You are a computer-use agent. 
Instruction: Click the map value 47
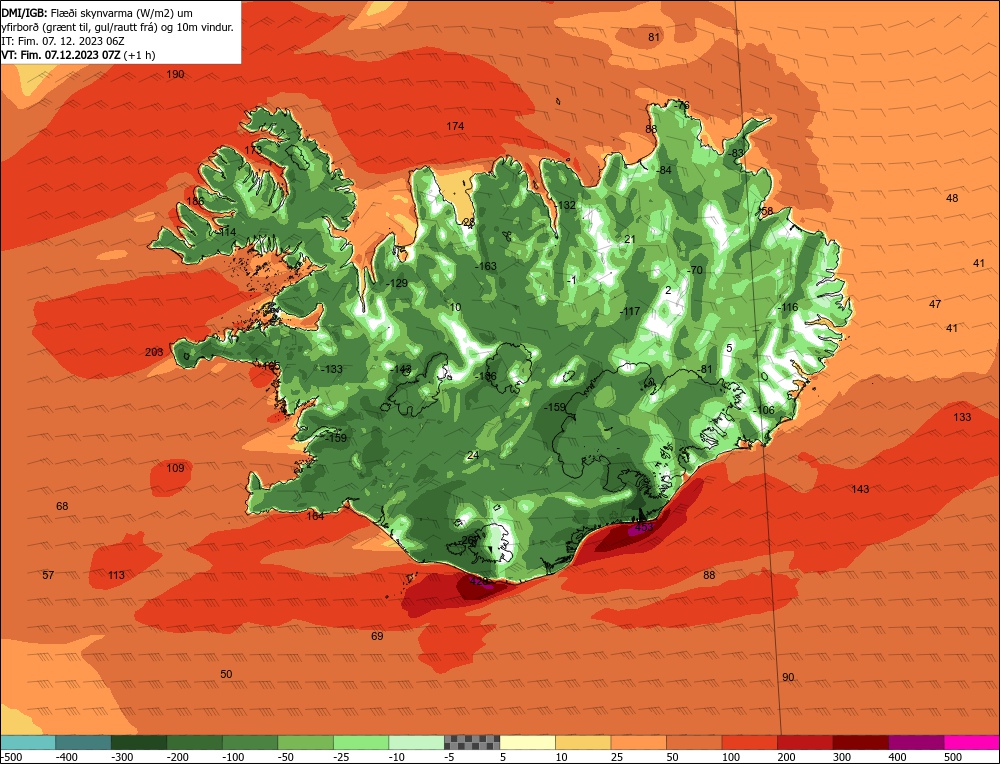point(935,304)
